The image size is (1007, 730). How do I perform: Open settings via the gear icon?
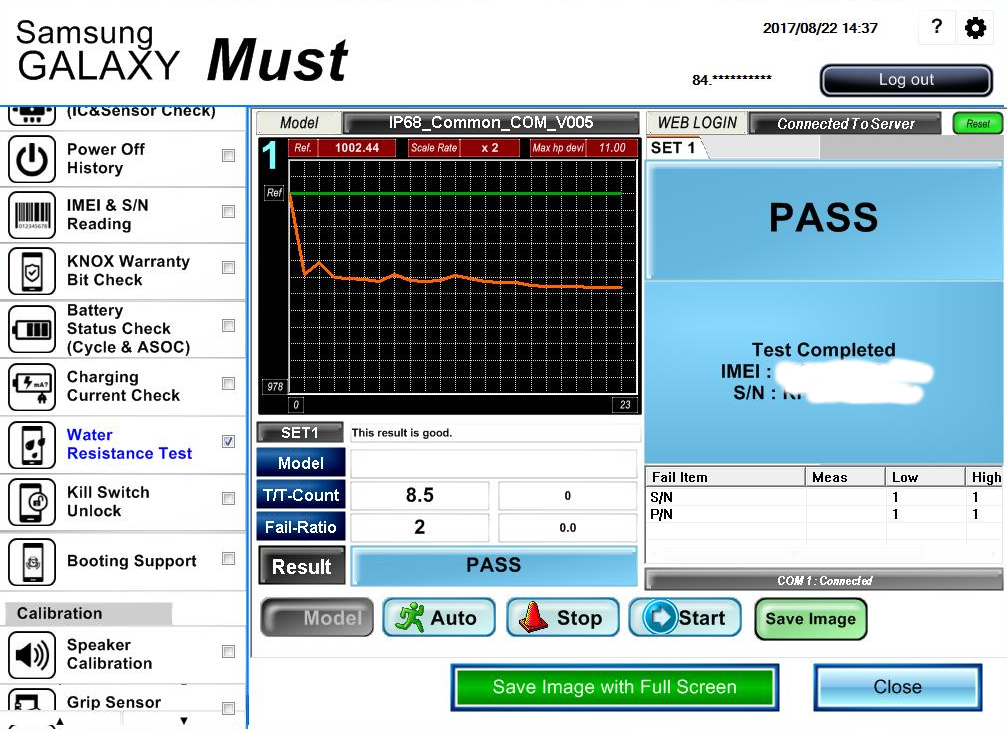(x=975, y=28)
